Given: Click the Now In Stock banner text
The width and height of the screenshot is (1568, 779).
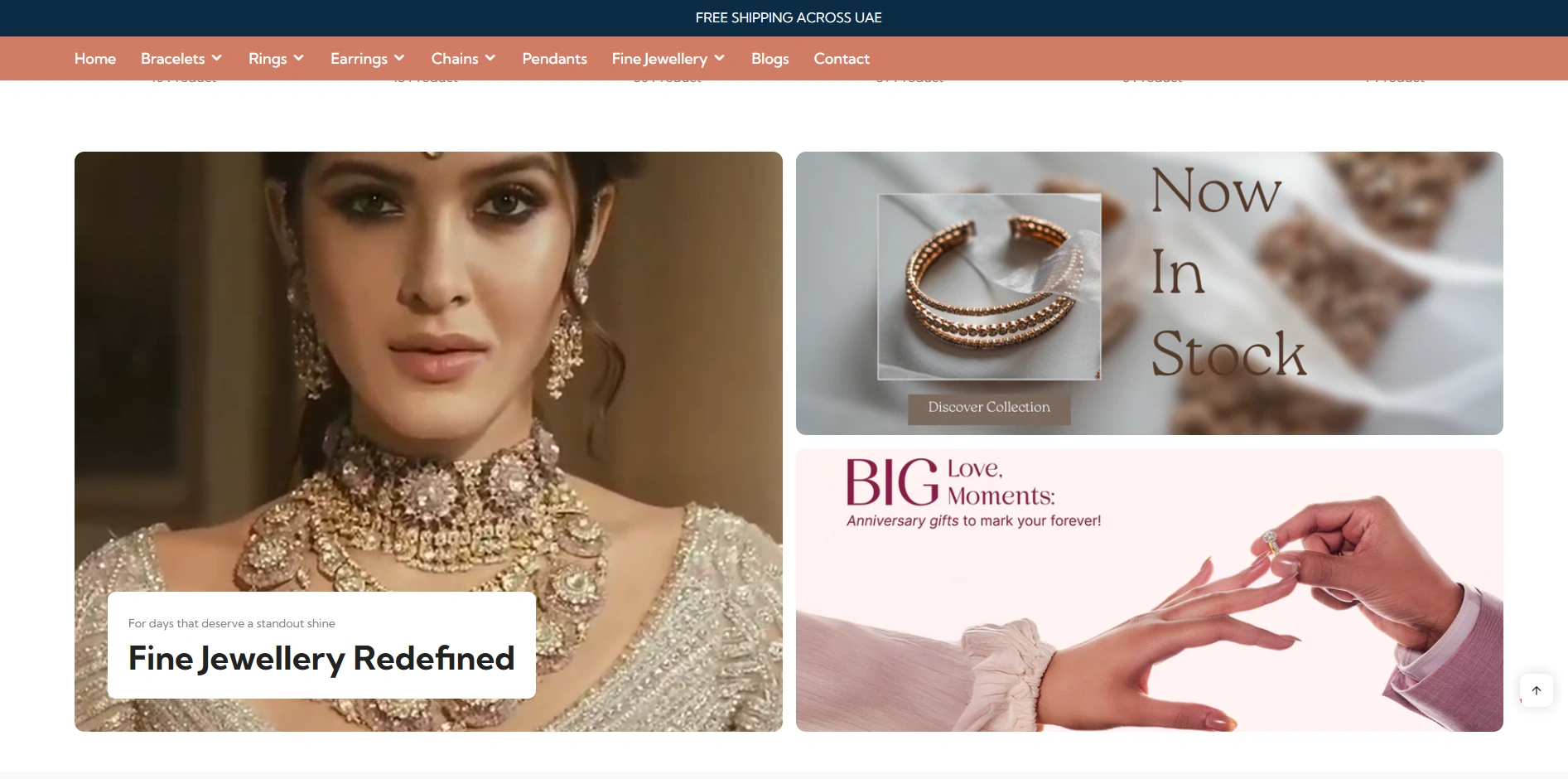Looking at the screenshot, I should [x=1226, y=272].
